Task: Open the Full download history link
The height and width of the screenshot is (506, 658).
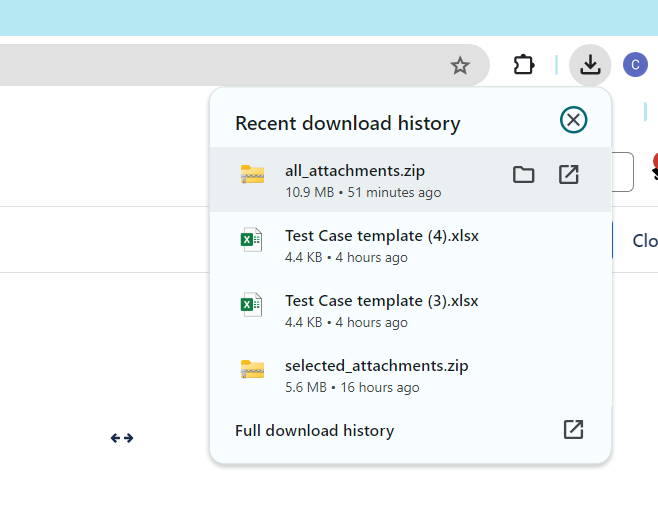Action: 314,431
